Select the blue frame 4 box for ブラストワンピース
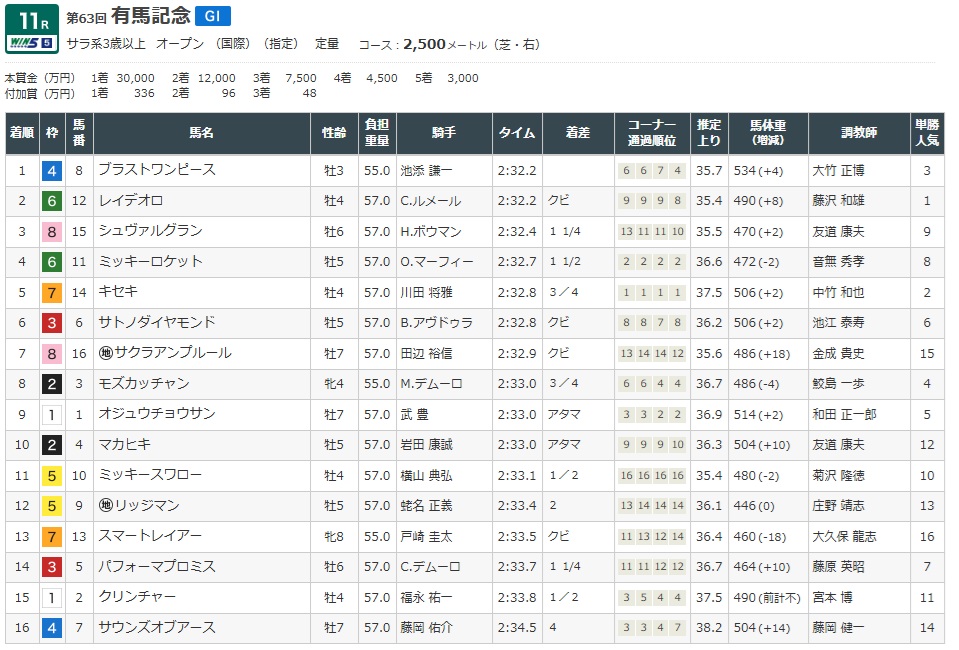959x650 pixels. pos(50,171)
